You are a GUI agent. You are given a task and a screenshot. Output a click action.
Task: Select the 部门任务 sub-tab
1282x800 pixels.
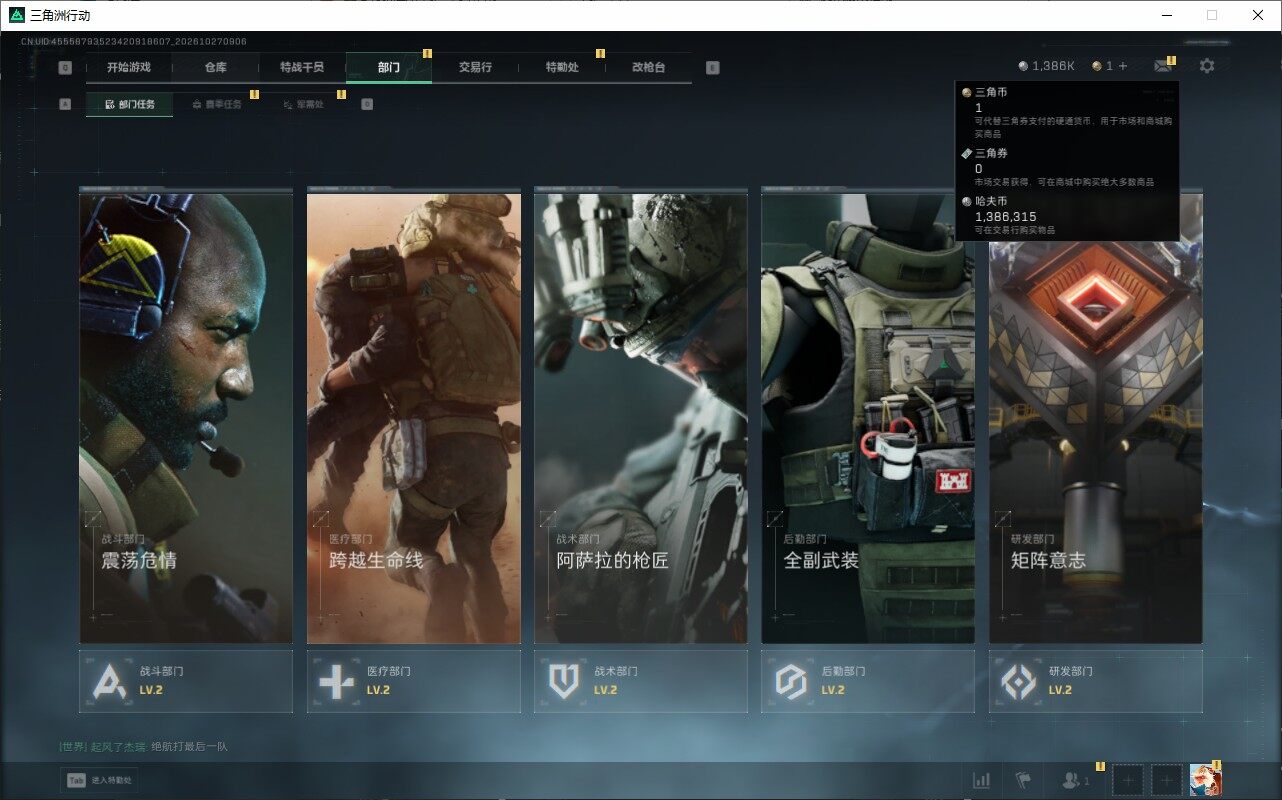click(x=129, y=104)
